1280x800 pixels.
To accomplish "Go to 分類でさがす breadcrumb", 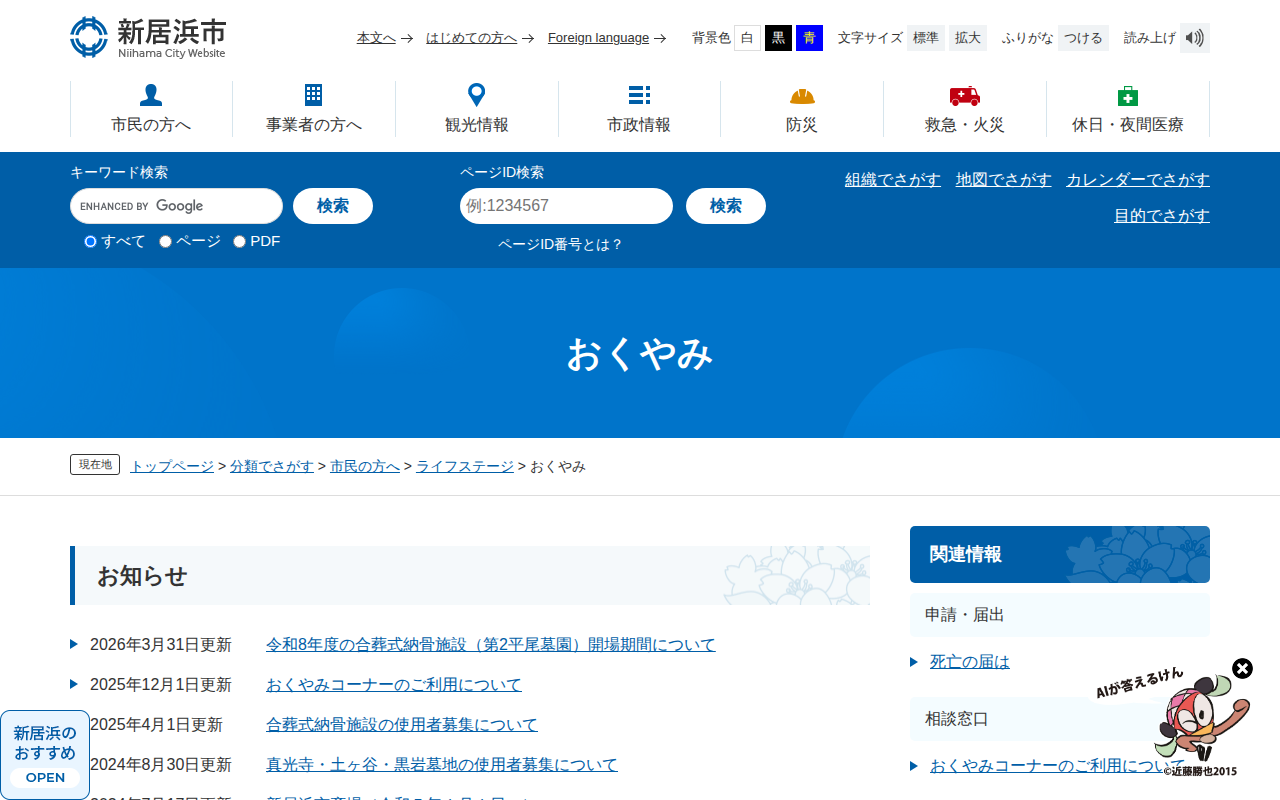I will coord(272,466).
